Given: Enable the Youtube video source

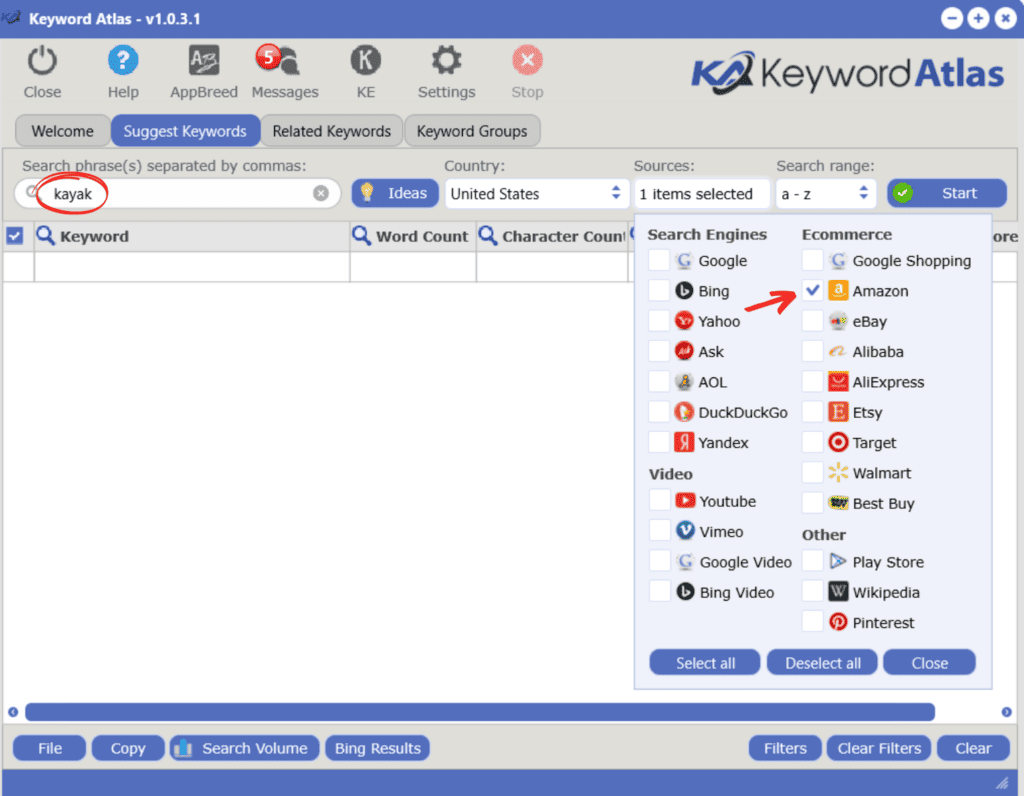Looking at the screenshot, I should [659, 500].
